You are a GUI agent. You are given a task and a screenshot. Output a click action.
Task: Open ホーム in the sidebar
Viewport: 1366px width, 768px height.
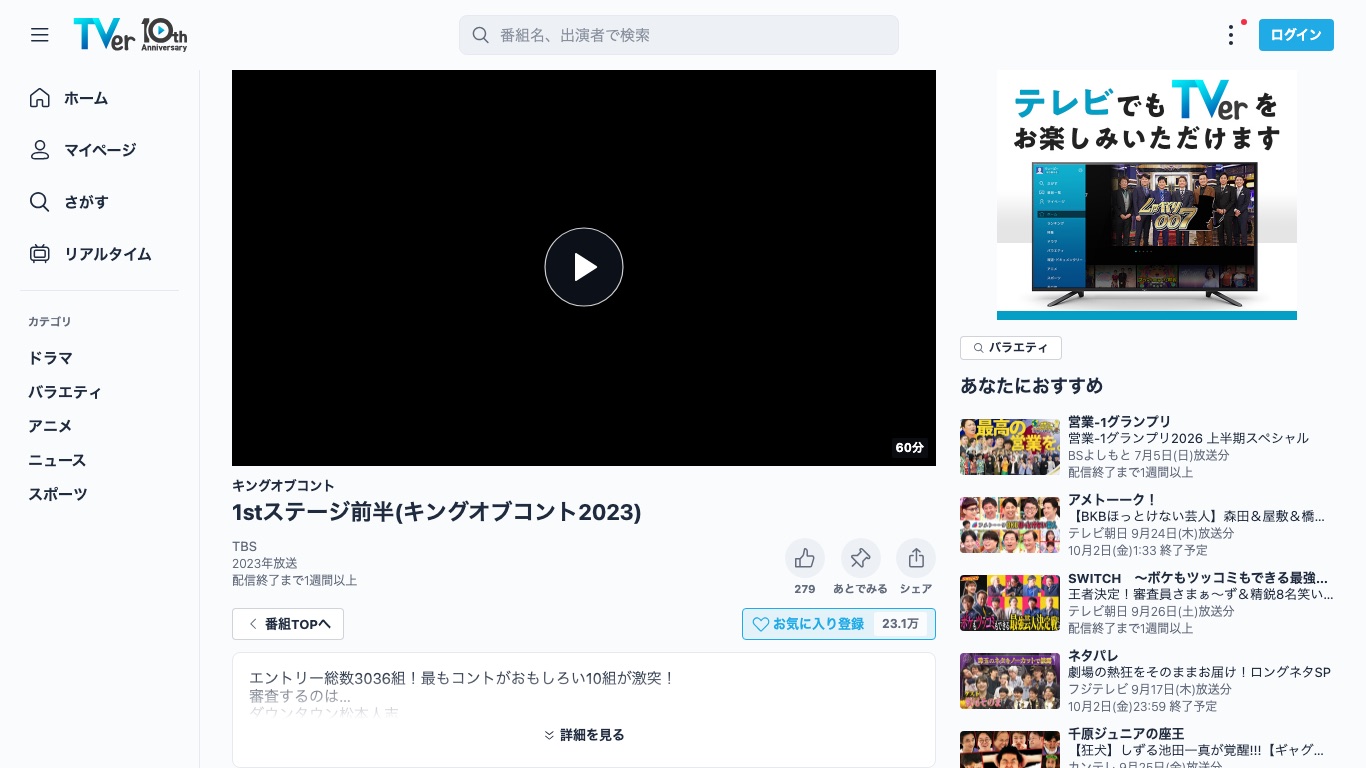point(86,98)
